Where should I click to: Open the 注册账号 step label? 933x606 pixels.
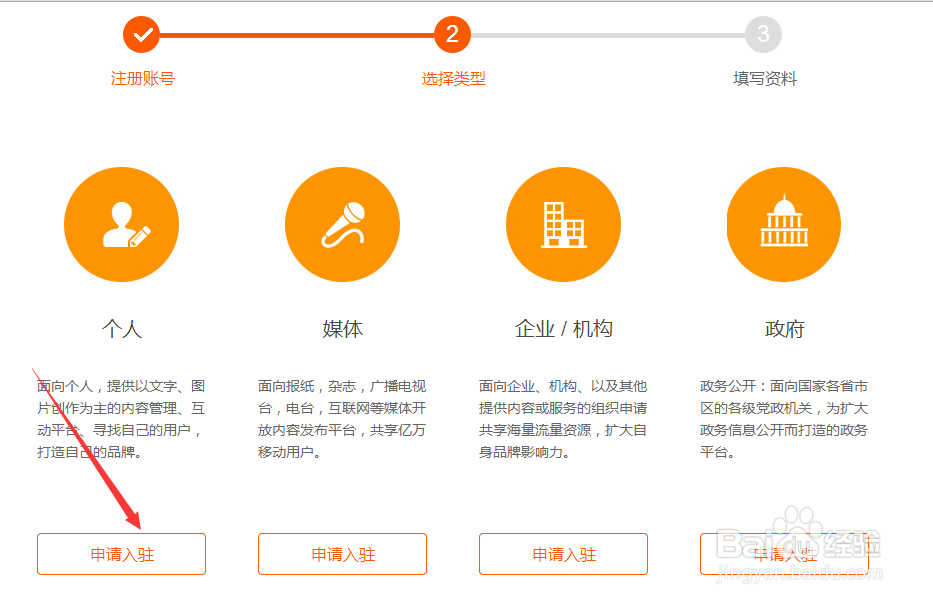141,78
